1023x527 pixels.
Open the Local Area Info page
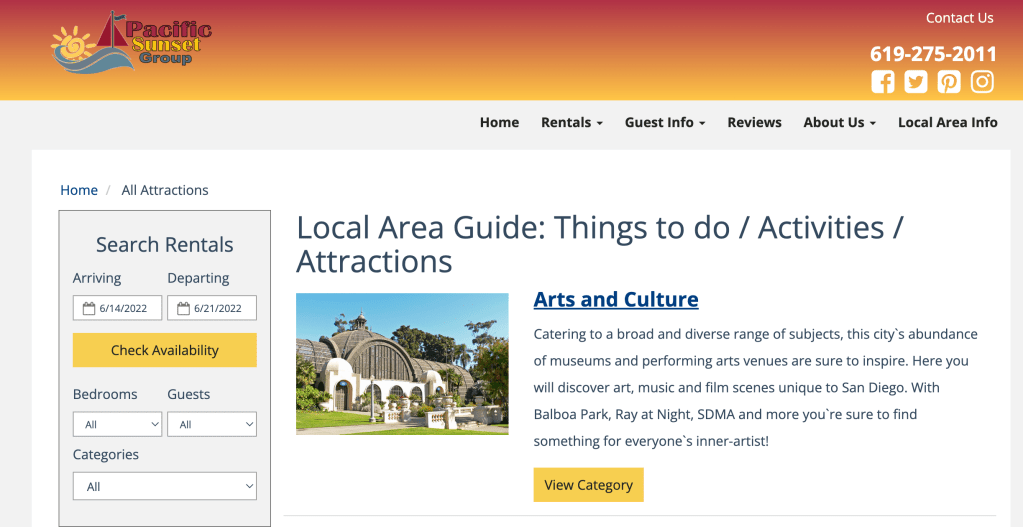(x=947, y=122)
